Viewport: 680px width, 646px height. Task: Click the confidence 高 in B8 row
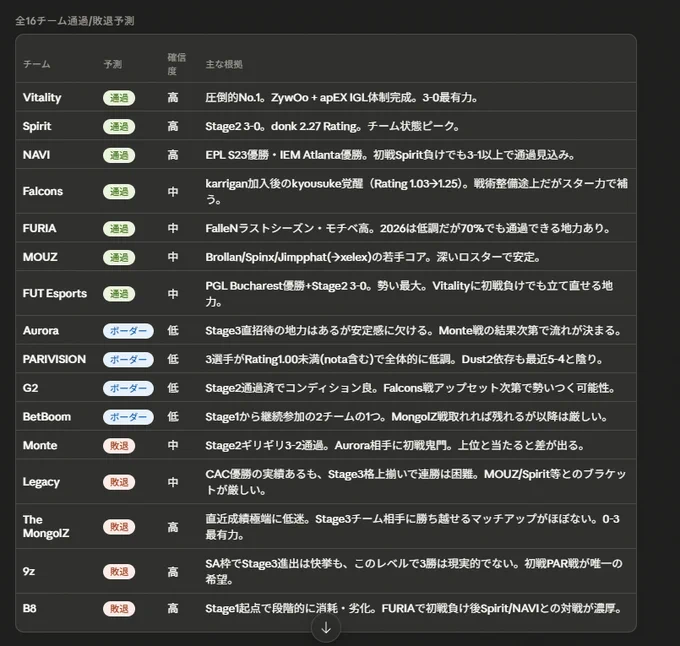pos(173,609)
